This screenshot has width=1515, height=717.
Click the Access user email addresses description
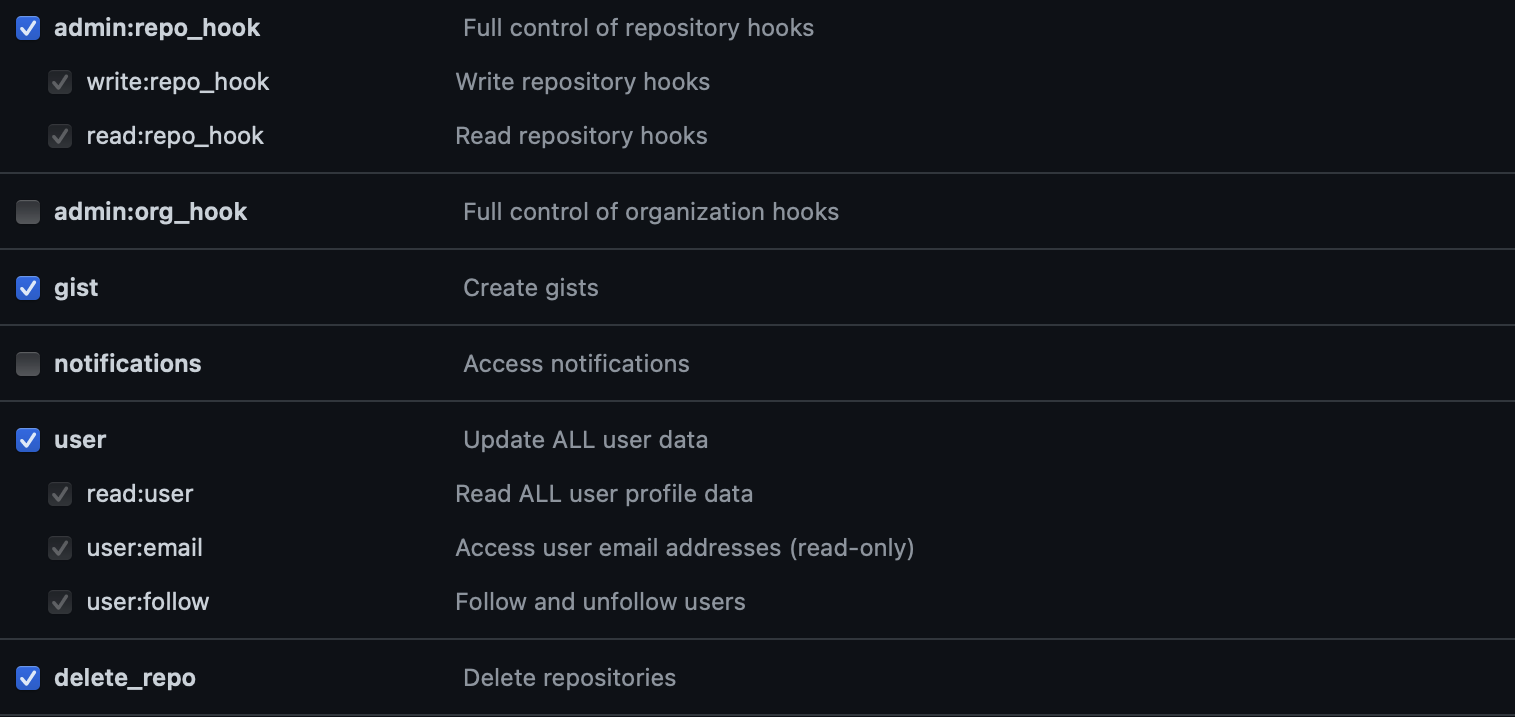click(684, 548)
